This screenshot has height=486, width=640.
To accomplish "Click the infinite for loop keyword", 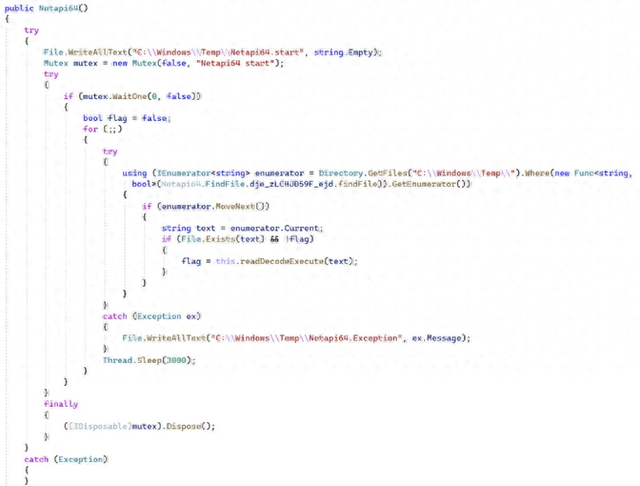I will coord(90,129).
